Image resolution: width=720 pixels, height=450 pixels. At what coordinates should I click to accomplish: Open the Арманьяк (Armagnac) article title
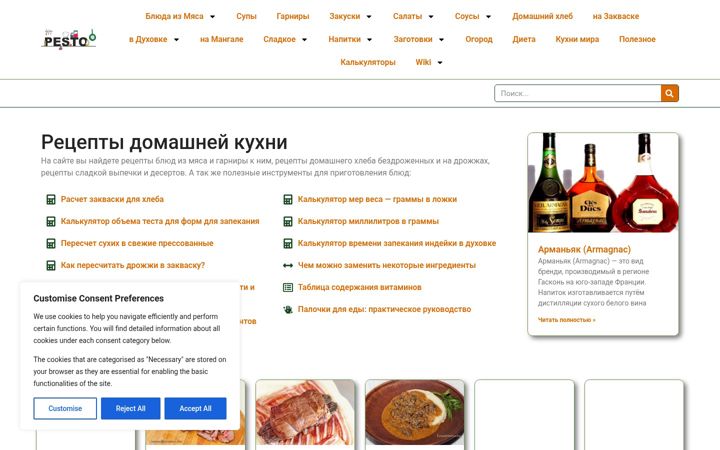pyautogui.click(x=584, y=249)
